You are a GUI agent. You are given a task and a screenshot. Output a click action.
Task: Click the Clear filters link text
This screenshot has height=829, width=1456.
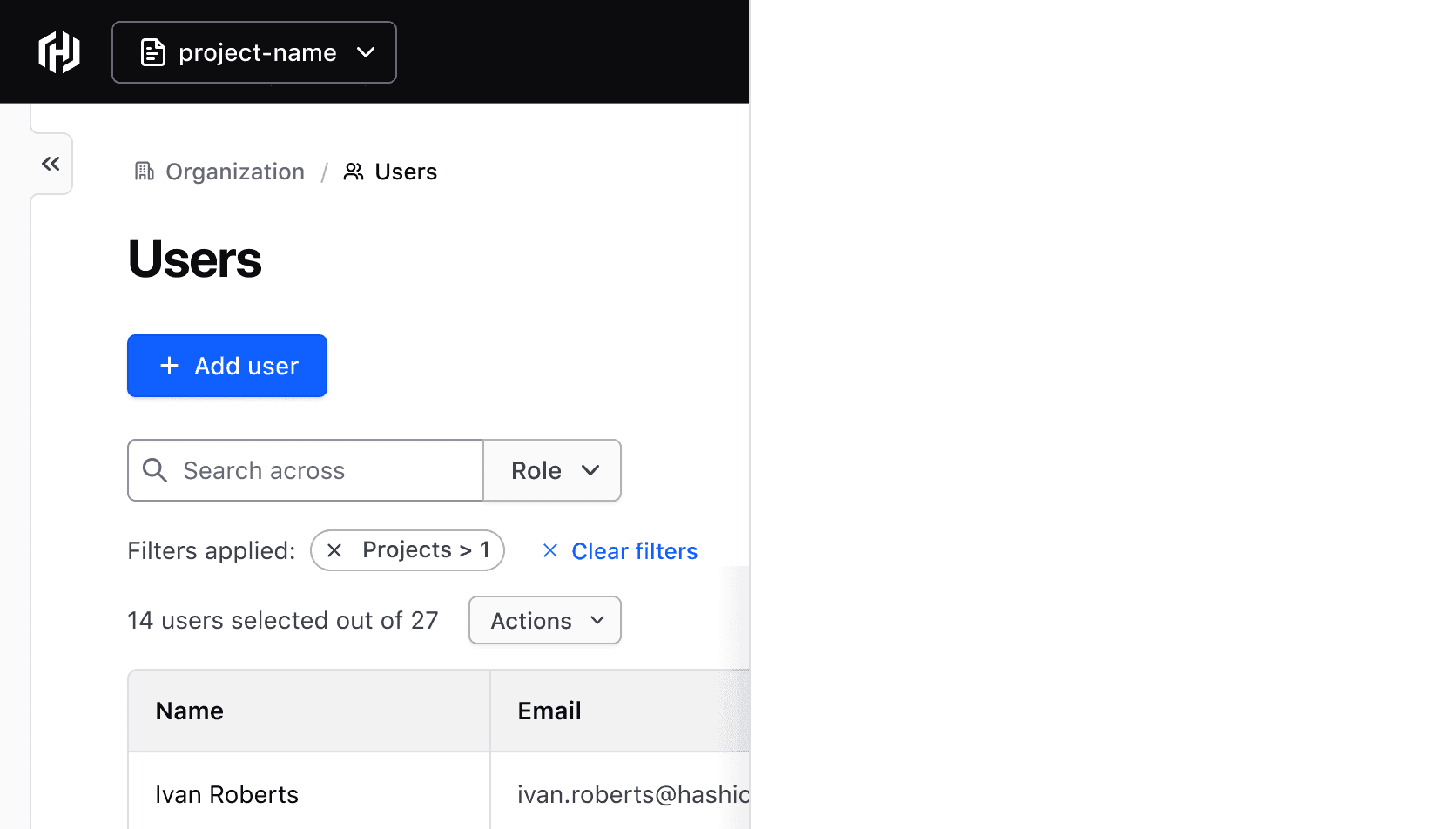[634, 551]
